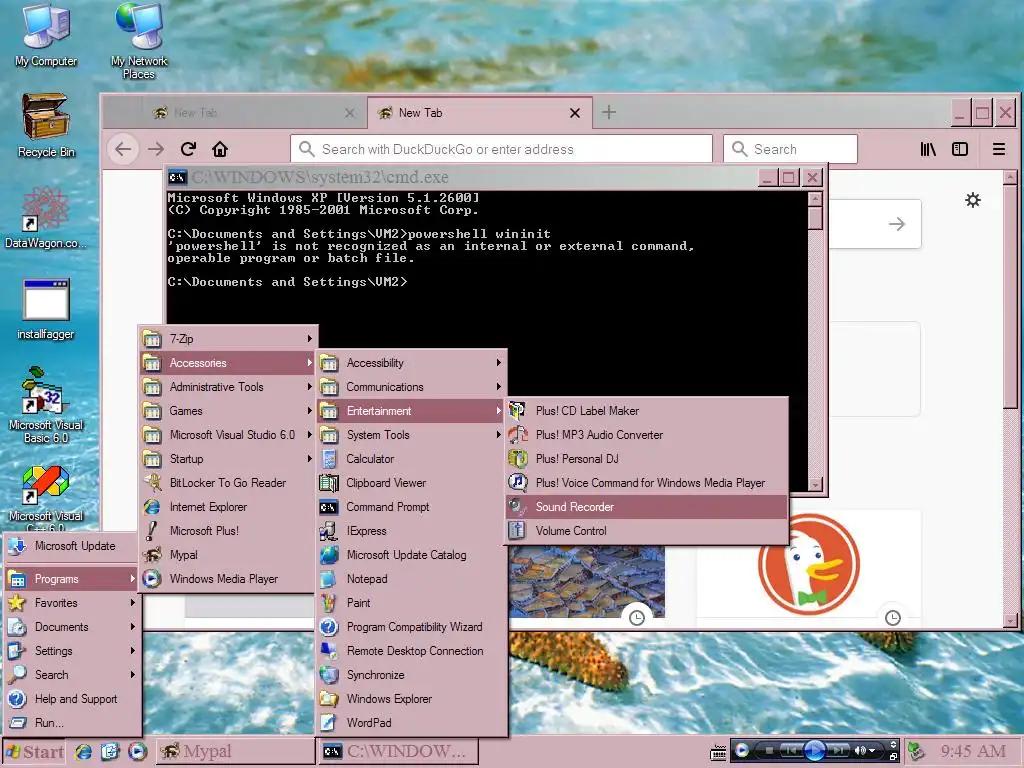Open Plus! Voice Command for Windows Media Player
Image resolution: width=1024 pixels, height=768 pixels.
(647, 483)
